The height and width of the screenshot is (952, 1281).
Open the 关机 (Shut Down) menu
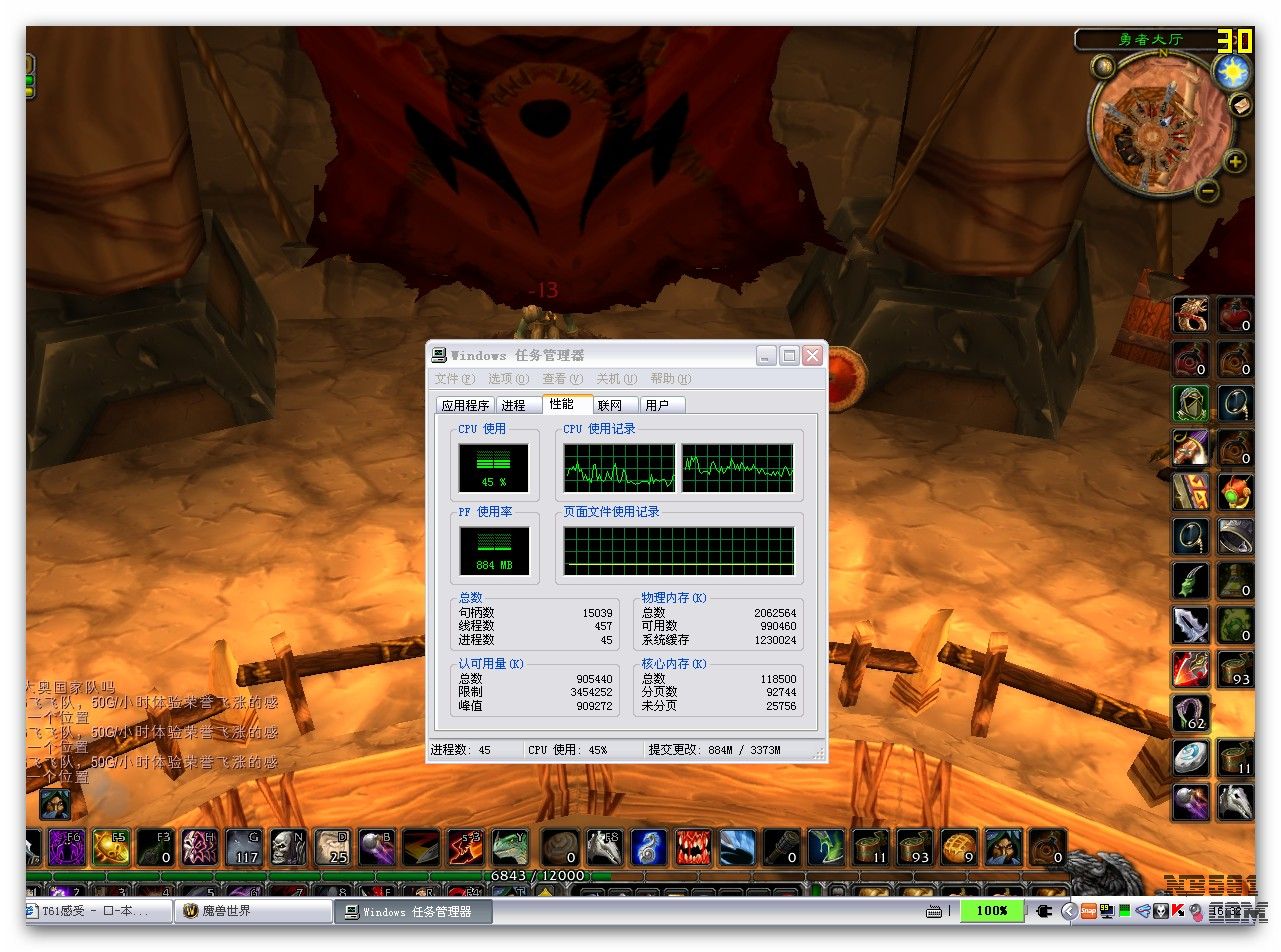point(616,379)
